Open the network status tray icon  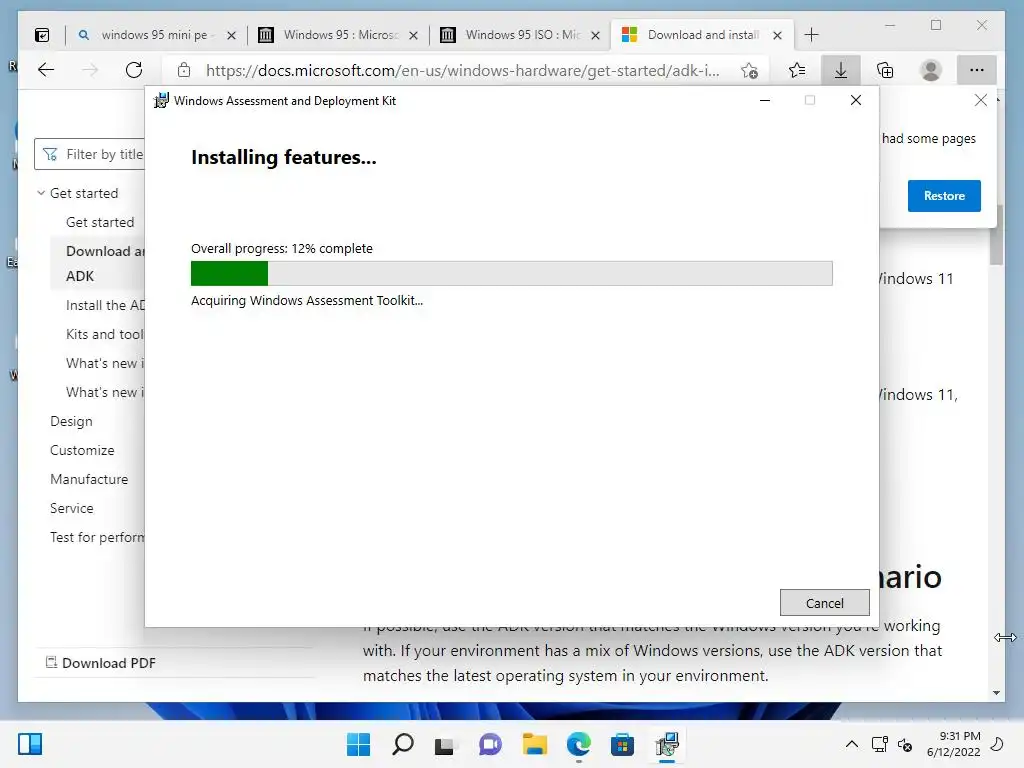pos(879,744)
